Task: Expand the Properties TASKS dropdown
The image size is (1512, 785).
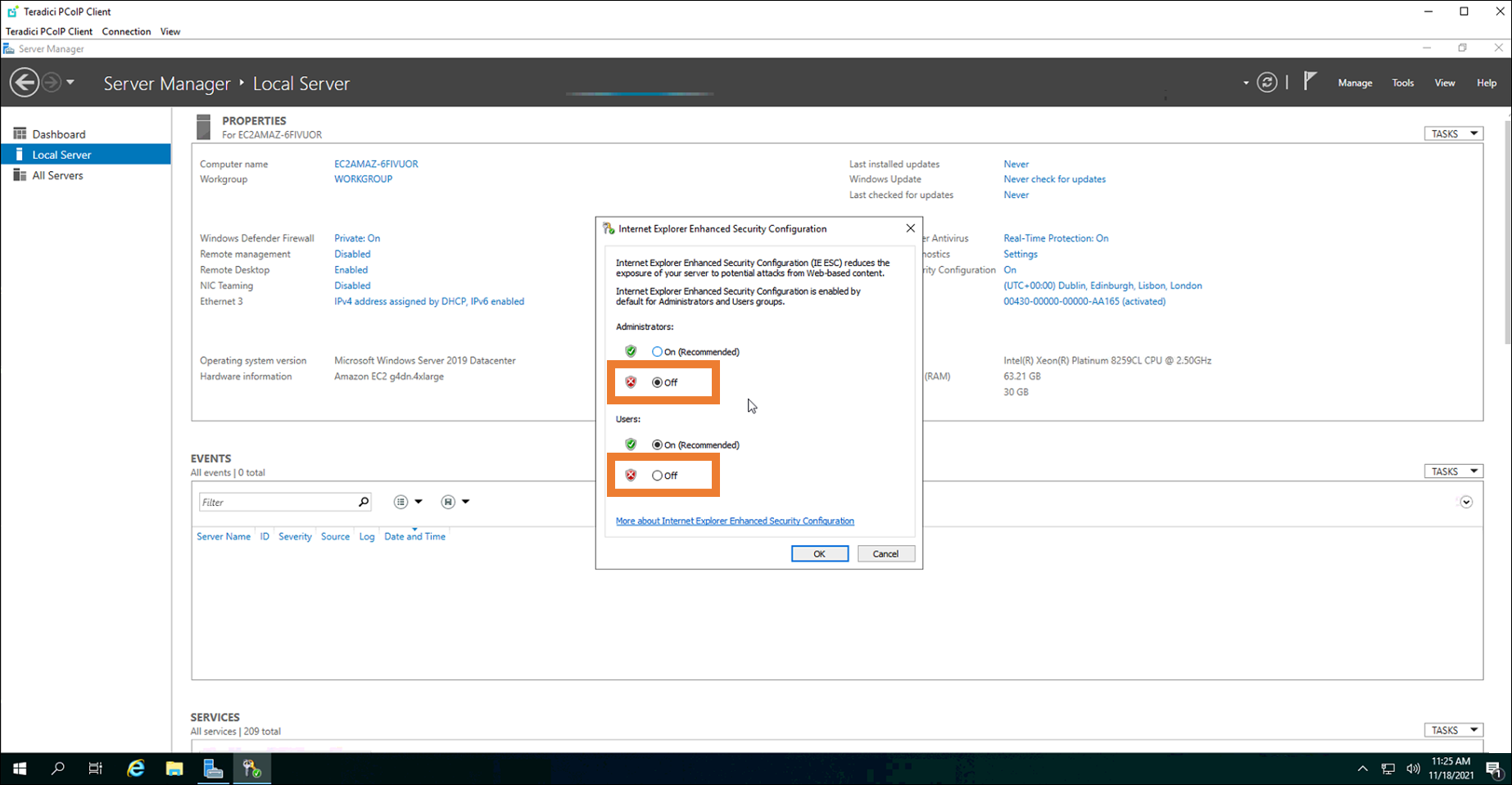Action: [x=1453, y=133]
